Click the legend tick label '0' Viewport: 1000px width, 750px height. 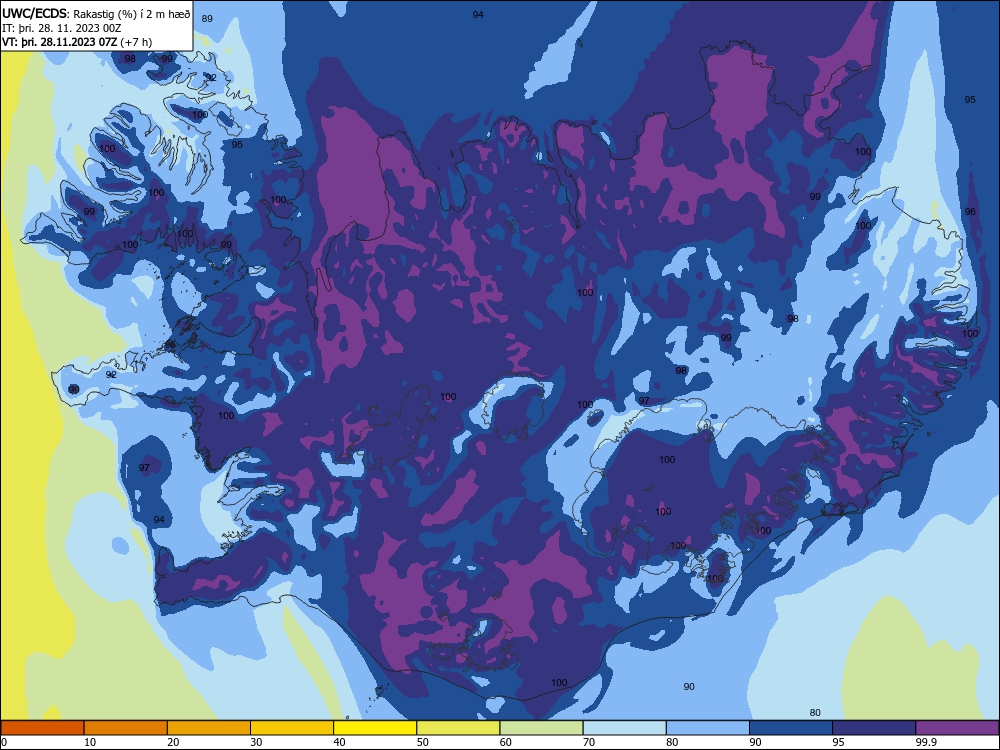[4, 742]
